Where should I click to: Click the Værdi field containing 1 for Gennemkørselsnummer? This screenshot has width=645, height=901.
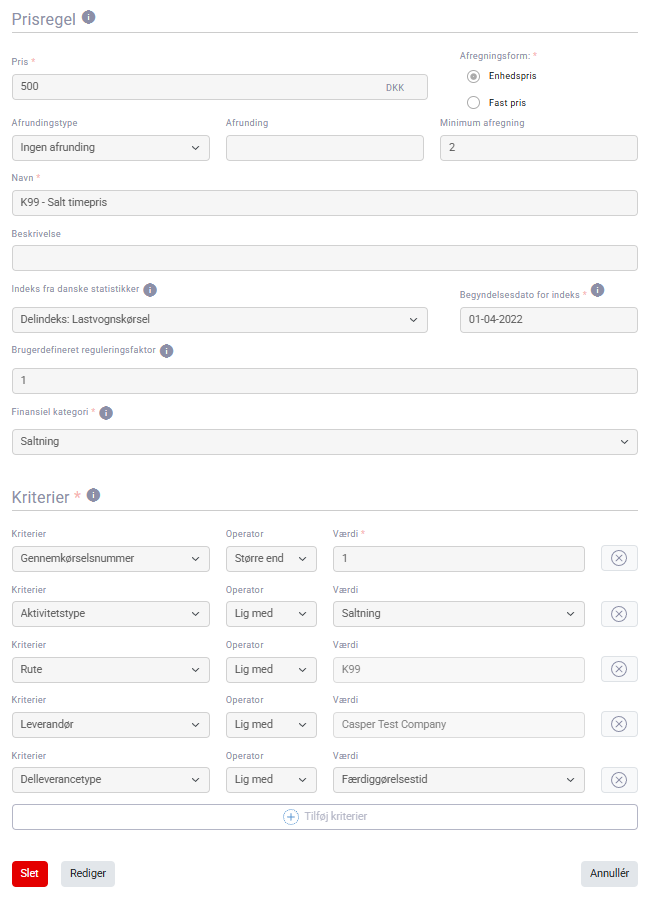[x=459, y=559]
